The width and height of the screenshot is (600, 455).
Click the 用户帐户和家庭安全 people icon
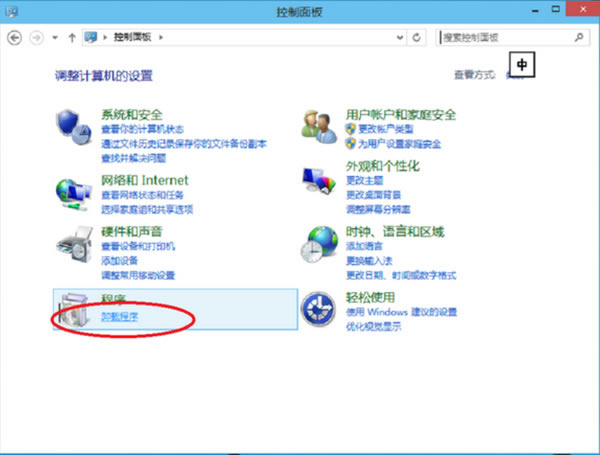coord(320,127)
